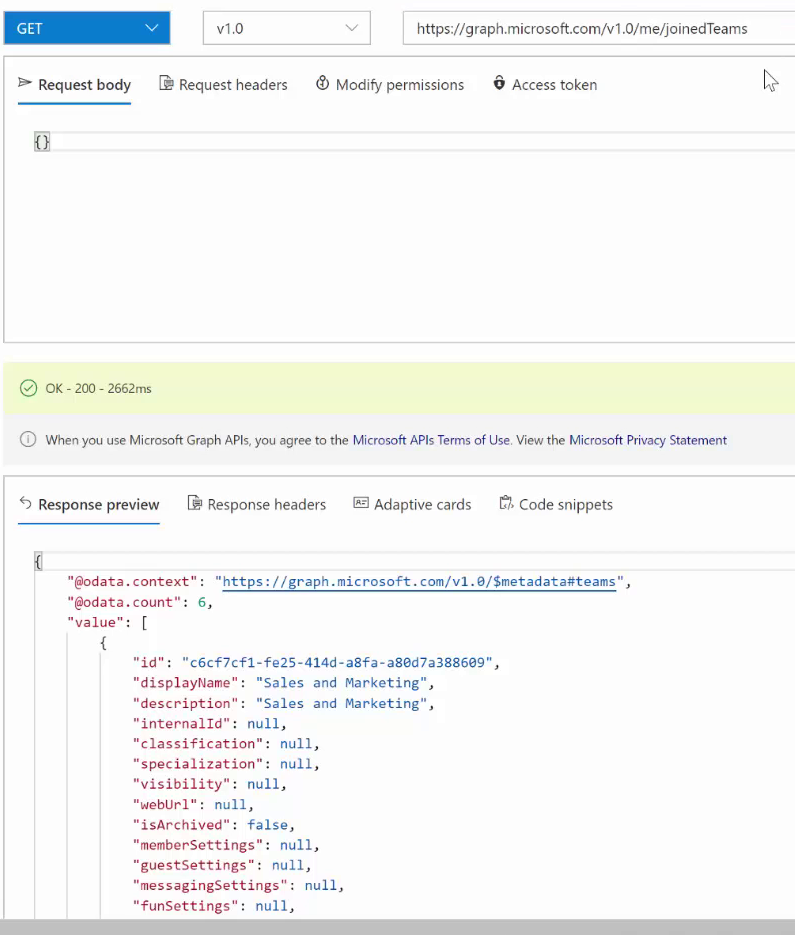Click the "guestSettings" null line

(222, 866)
